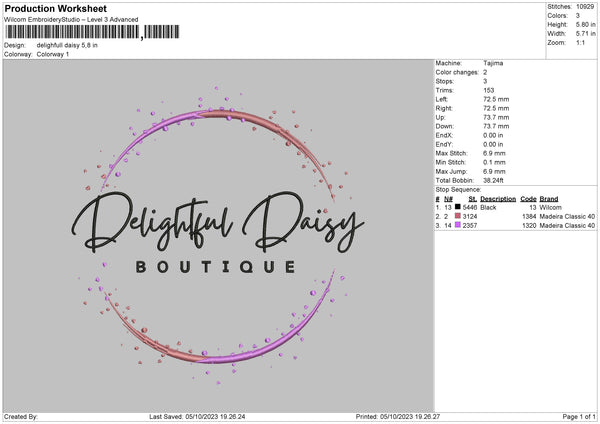Click the Min Stitch value 0.1 mm
This screenshot has width=600, height=424.
[x=494, y=162]
